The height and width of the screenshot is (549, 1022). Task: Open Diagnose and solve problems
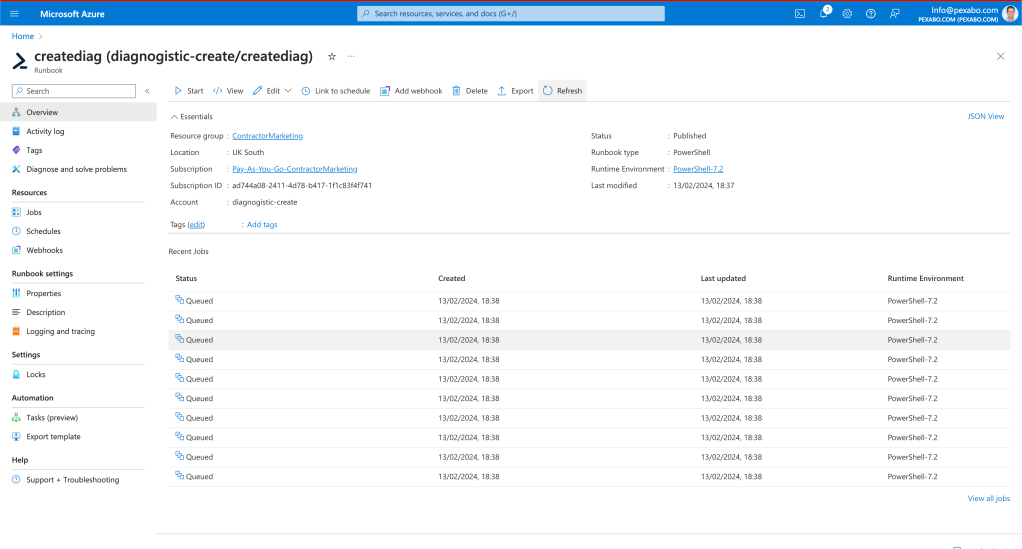[78, 170]
